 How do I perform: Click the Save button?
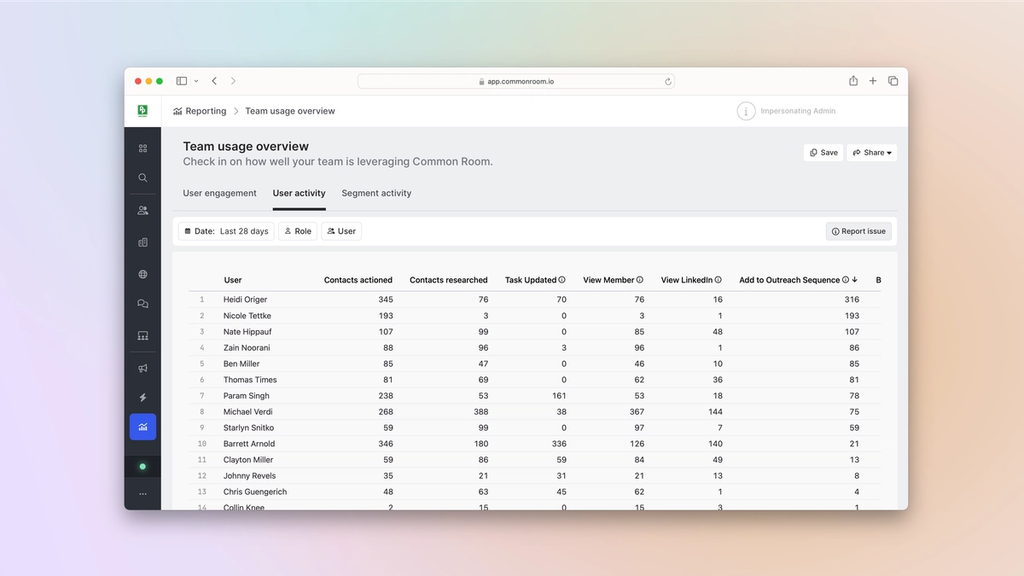click(x=823, y=153)
